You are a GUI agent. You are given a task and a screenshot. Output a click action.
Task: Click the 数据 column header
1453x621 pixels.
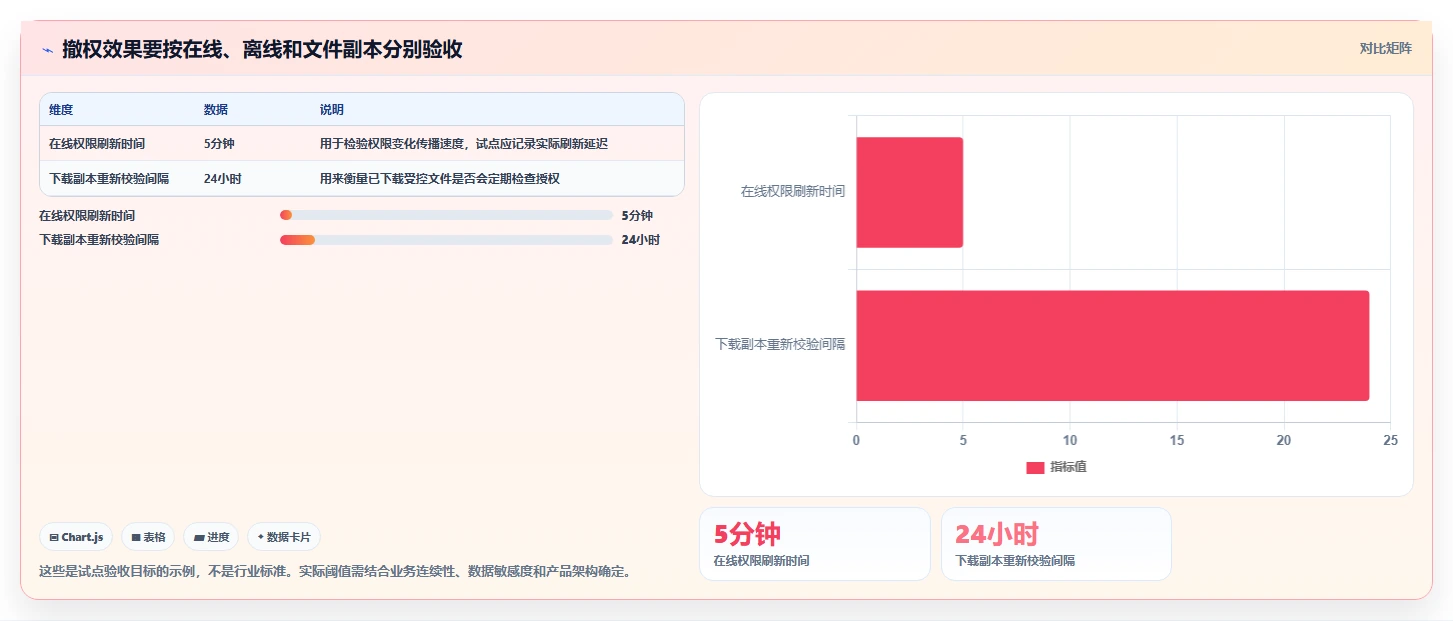(x=216, y=110)
